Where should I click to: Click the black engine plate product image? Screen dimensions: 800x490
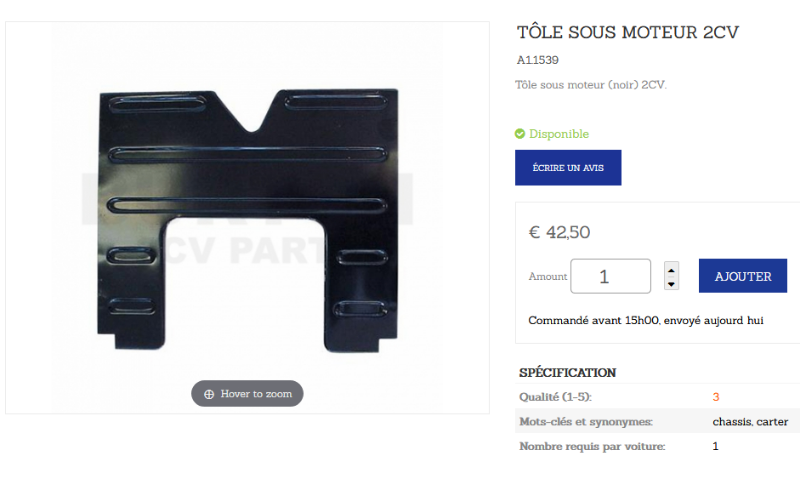pos(247,220)
